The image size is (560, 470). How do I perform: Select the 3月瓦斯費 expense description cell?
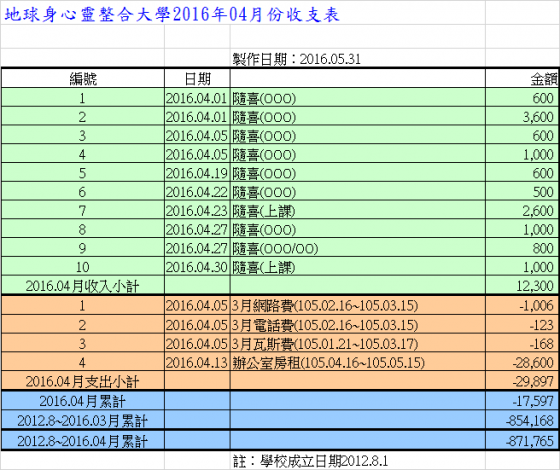358,344
